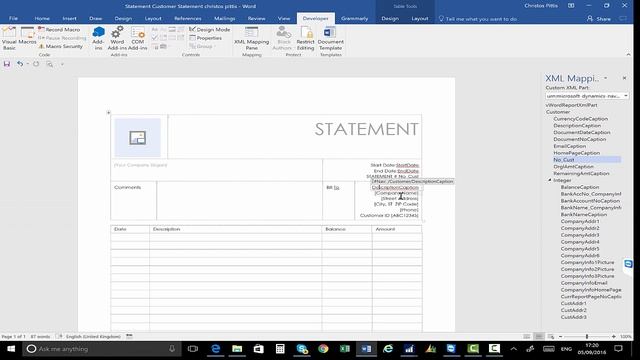This screenshot has width=640, height=360.
Task: Click Restrict Editing in Protect group
Action: pos(306,38)
